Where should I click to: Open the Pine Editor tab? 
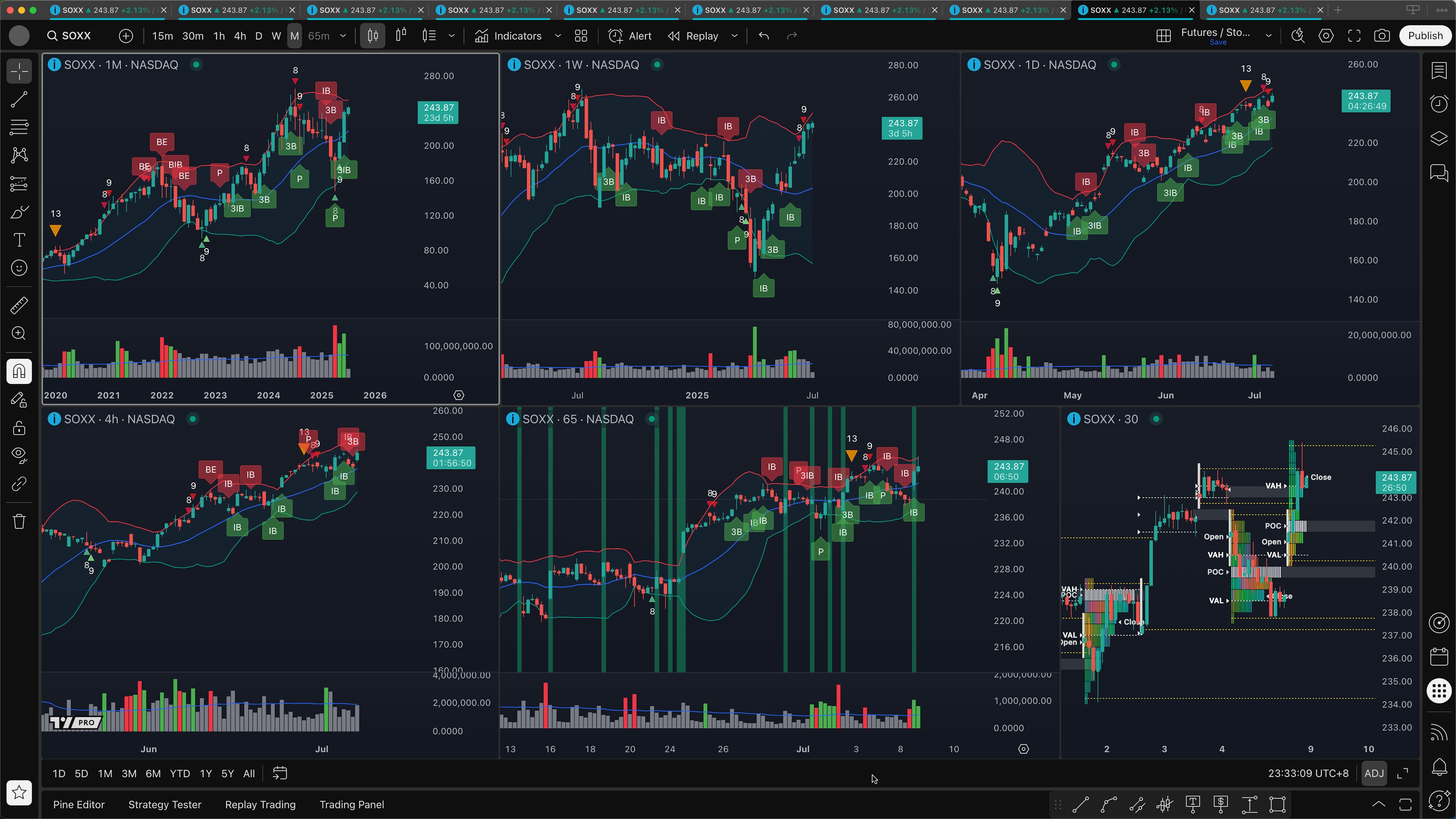(78, 804)
